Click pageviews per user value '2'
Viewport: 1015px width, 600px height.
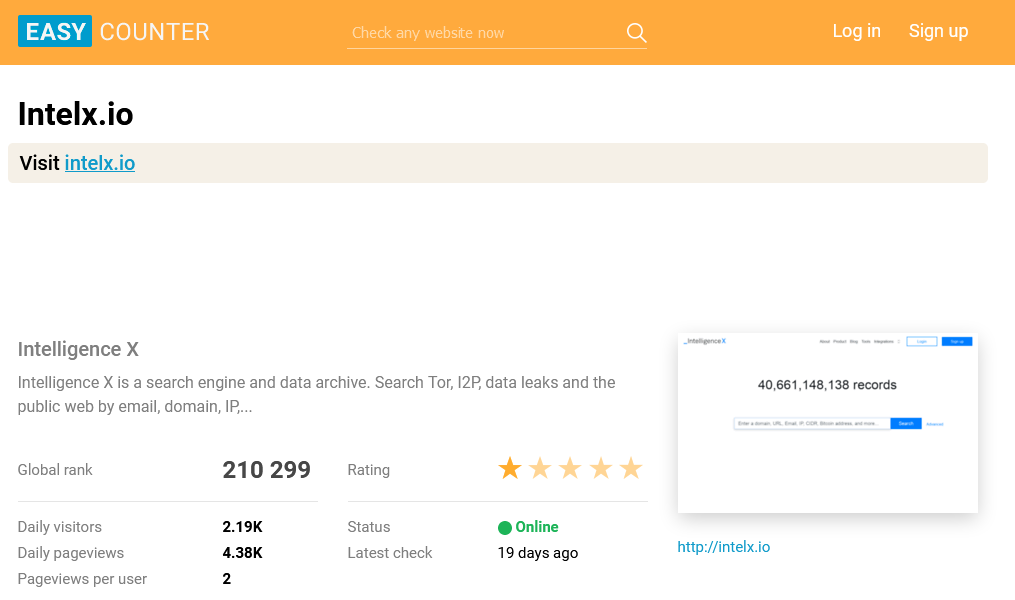click(x=227, y=579)
